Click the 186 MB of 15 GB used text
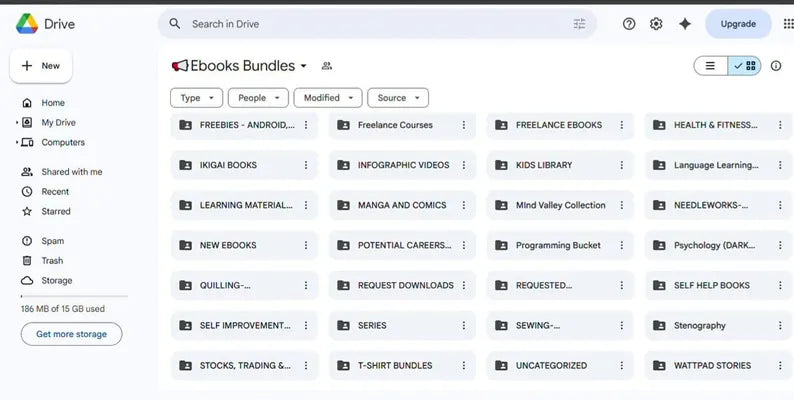 coord(63,309)
